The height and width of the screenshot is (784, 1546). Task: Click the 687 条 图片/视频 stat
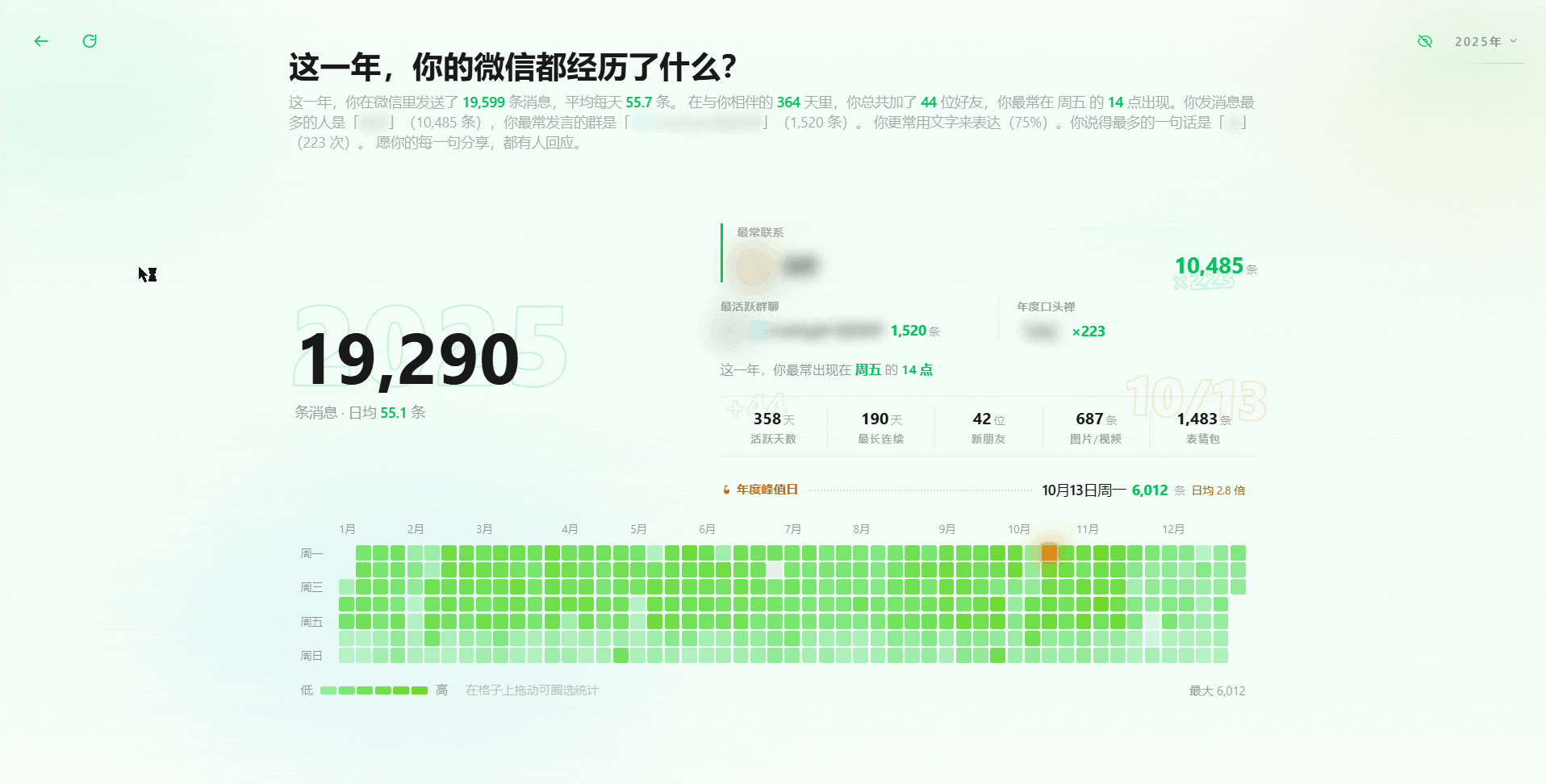(x=1096, y=427)
